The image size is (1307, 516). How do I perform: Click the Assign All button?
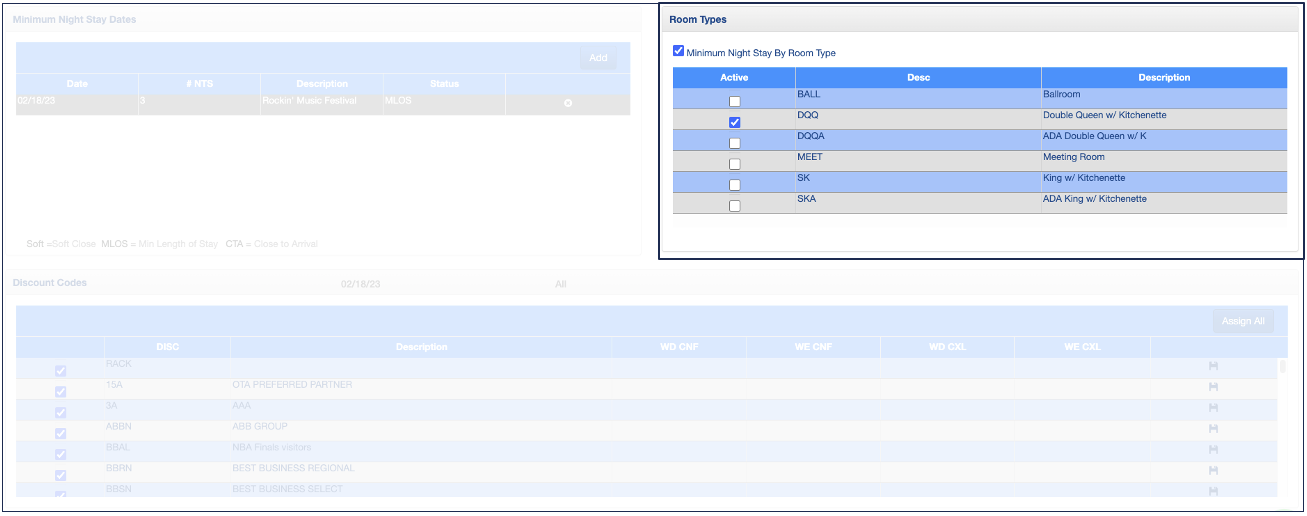(1243, 321)
